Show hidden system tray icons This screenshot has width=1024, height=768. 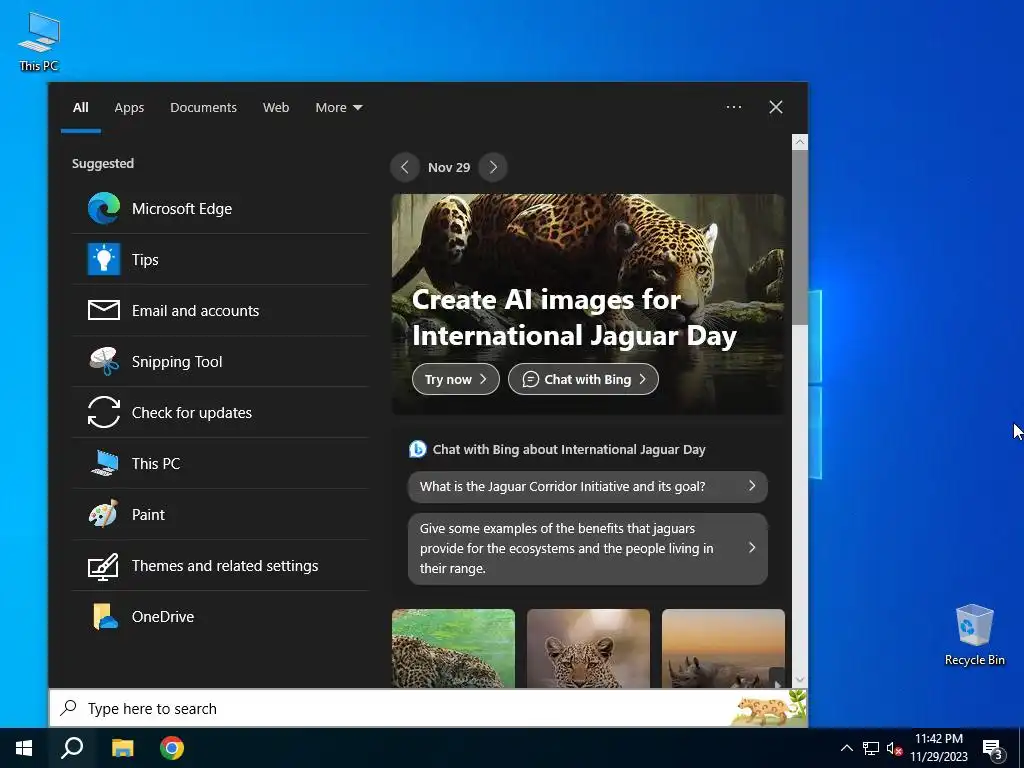[846, 748]
